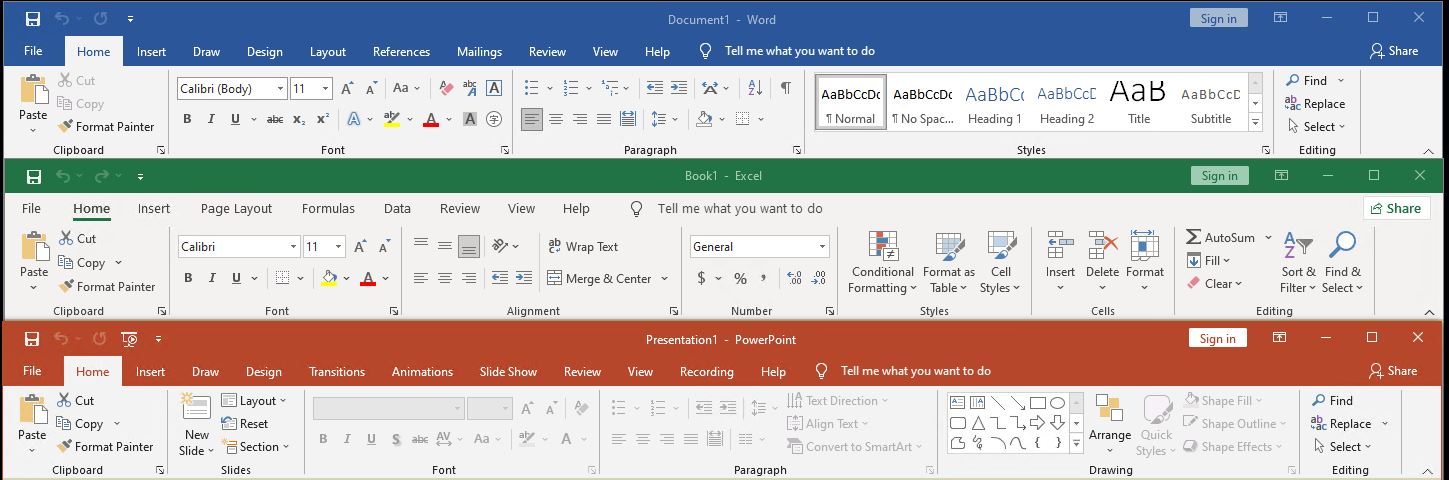Click Word's Show/Hide paragraph marks icon

tap(786, 88)
